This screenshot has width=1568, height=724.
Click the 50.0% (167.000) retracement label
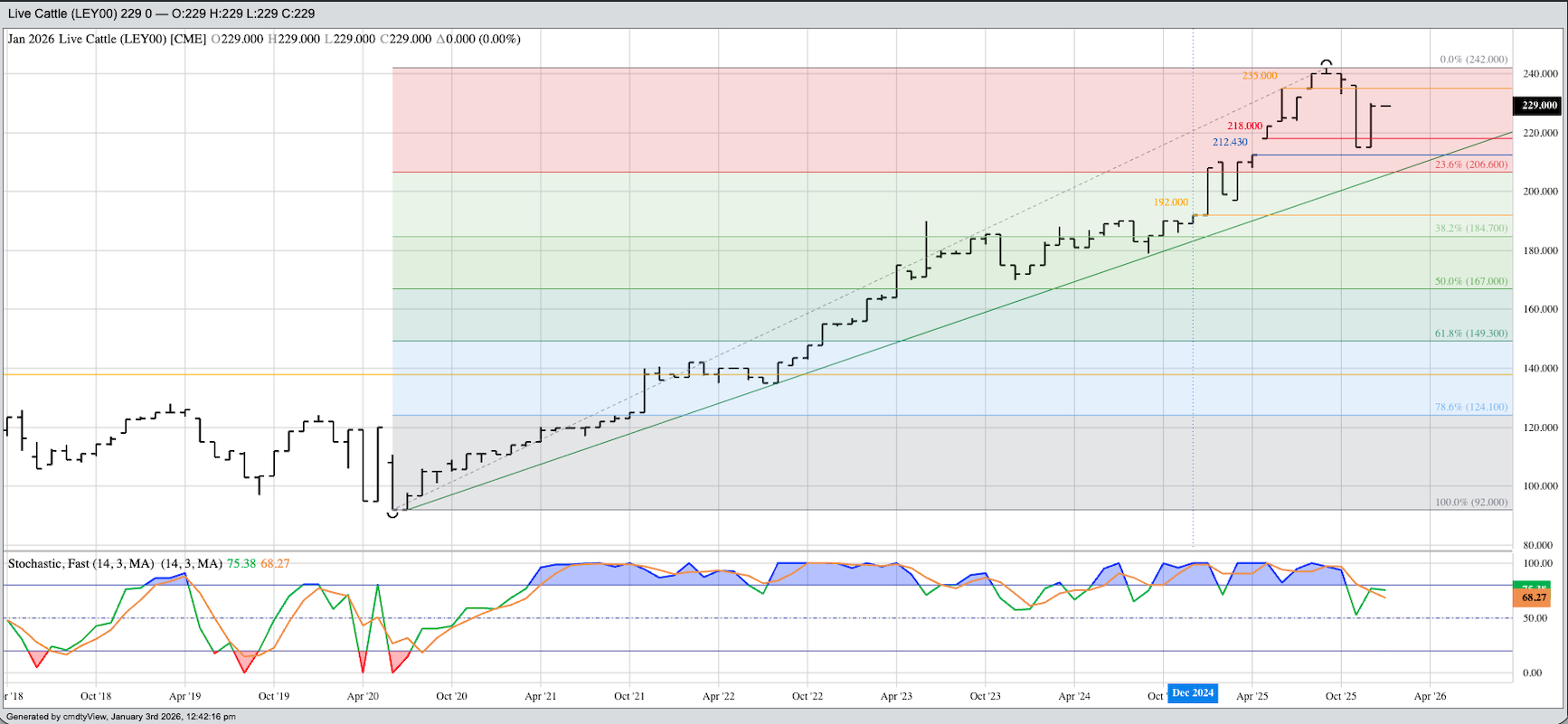pyautogui.click(x=1470, y=281)
